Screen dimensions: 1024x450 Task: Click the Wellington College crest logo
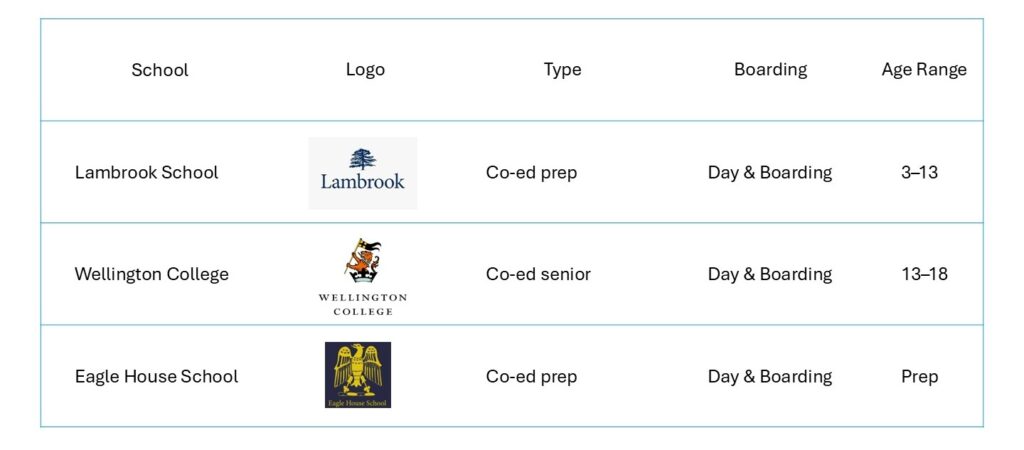tap(362, 276)
